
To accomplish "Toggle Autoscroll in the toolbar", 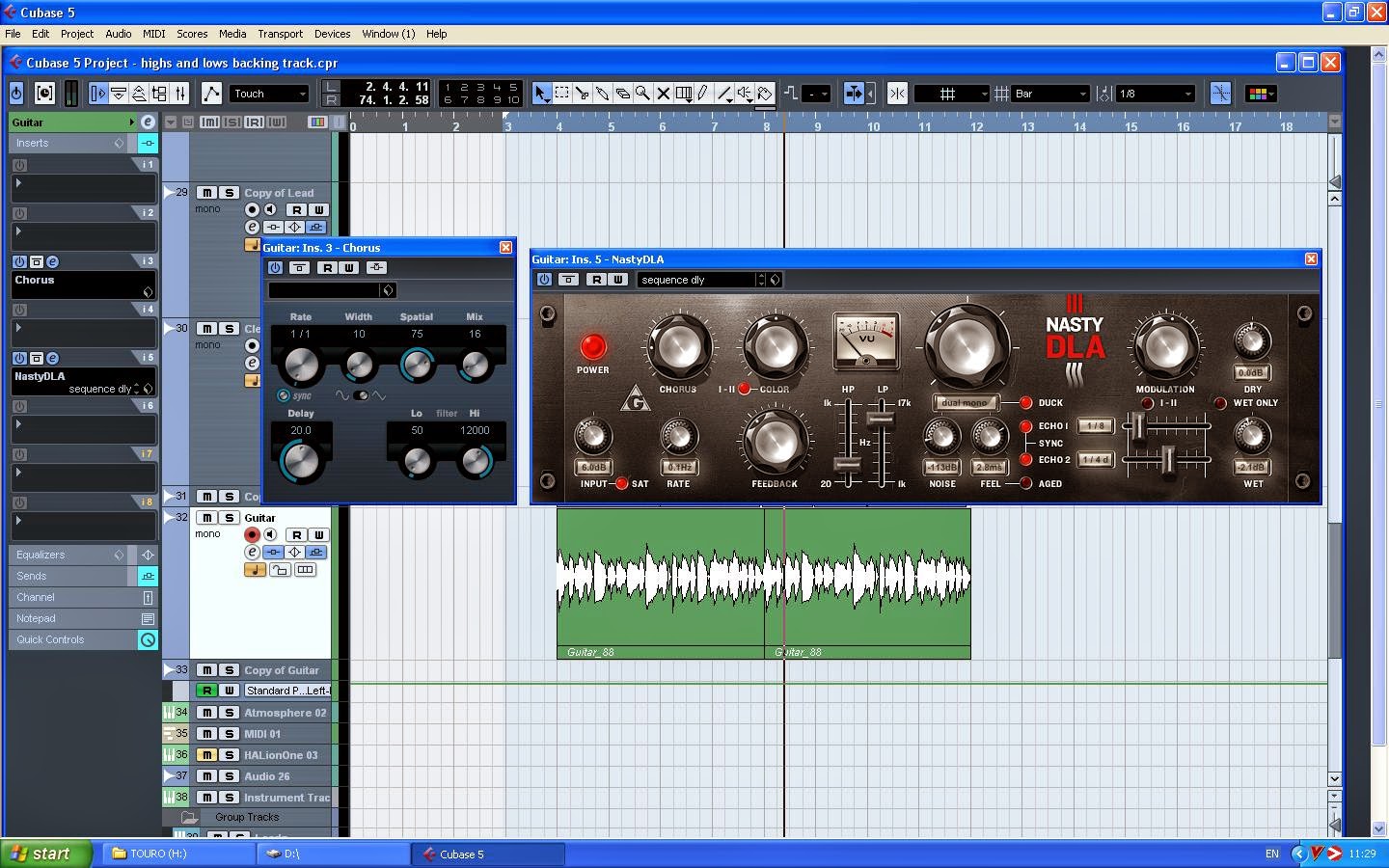I will point(855,94).
